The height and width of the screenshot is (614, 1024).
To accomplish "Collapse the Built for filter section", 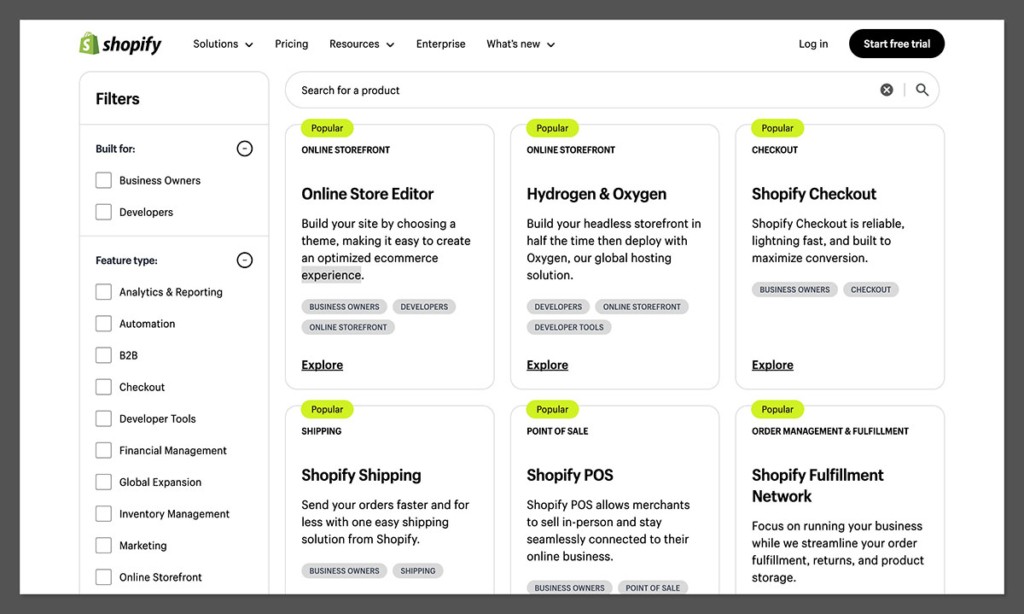I will pyautogui.click(x=244, y=148).
